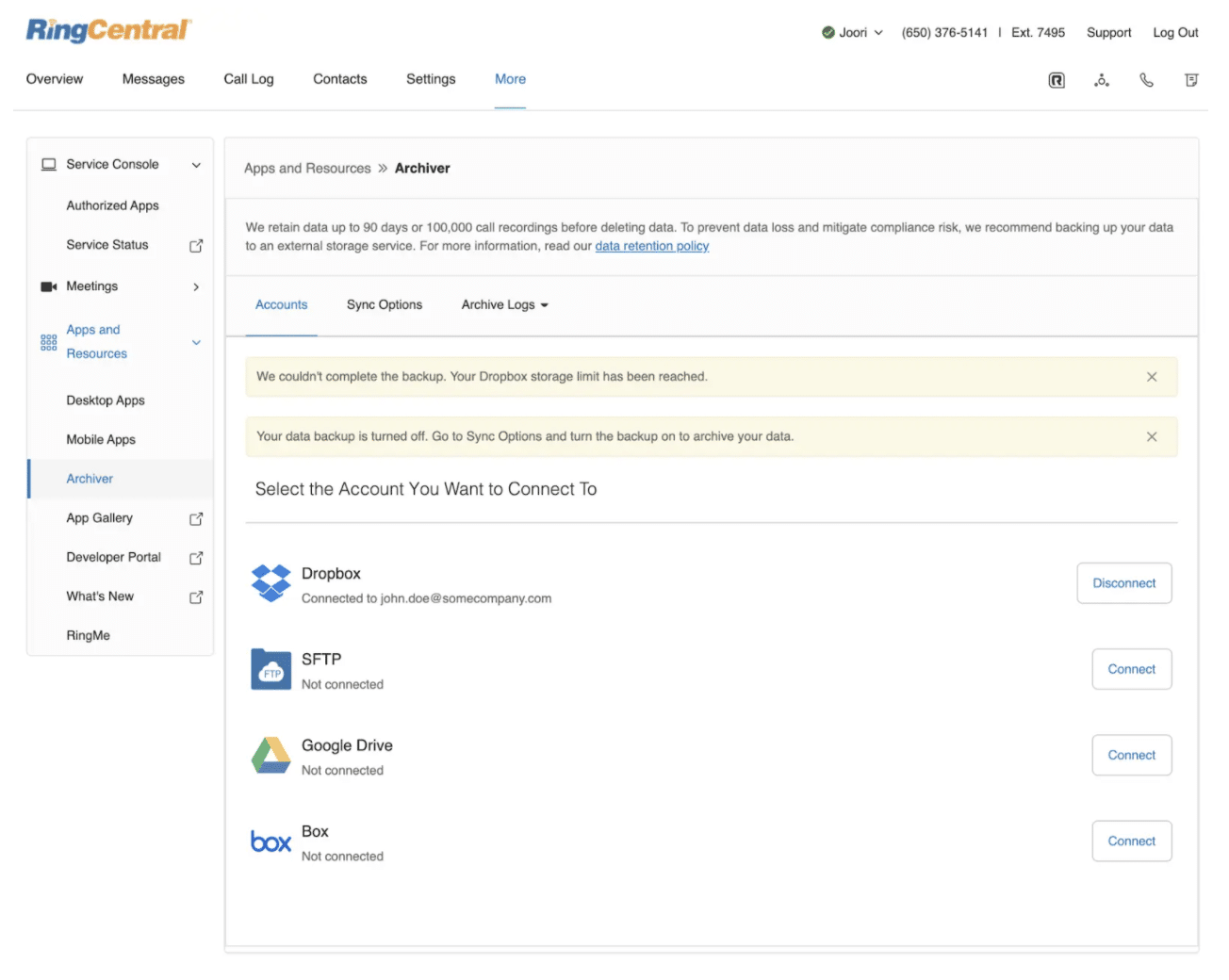Viewport: 1229px width, 980px height.
Task: Open the conference icon in top toolbar
Action: [x=1101, y=80]
